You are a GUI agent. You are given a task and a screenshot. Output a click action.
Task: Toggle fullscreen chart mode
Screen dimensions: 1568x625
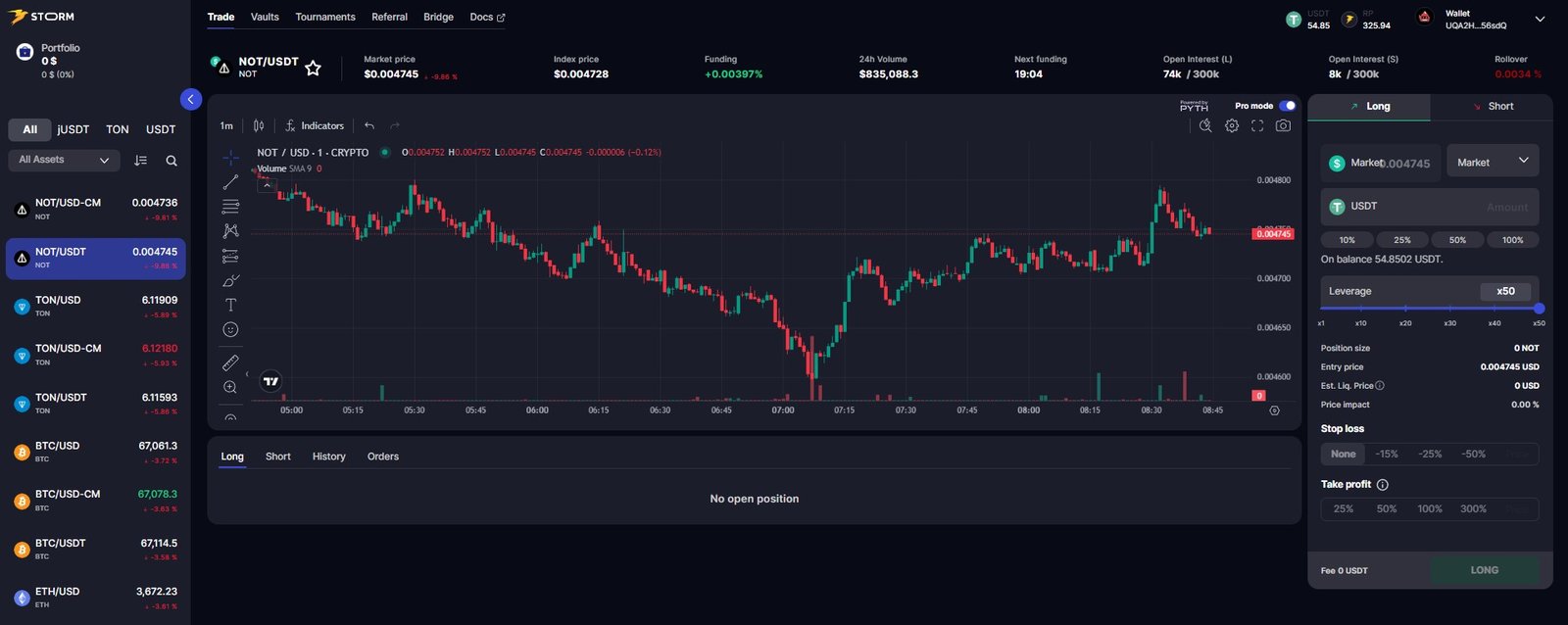1257,125
